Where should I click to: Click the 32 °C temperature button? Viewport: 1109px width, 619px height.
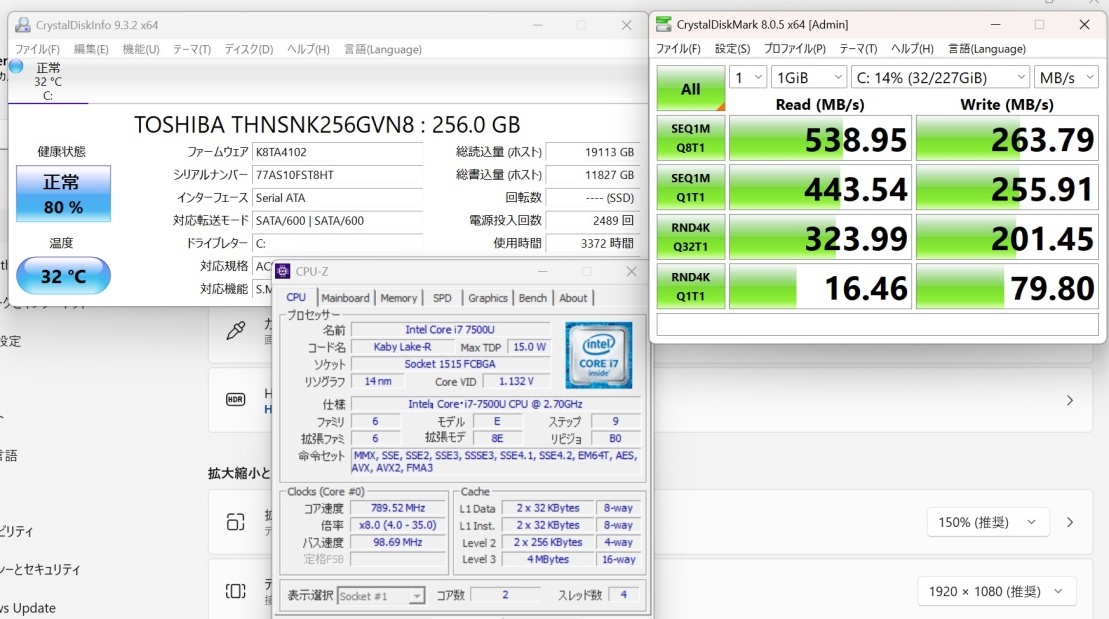point(63,276)
